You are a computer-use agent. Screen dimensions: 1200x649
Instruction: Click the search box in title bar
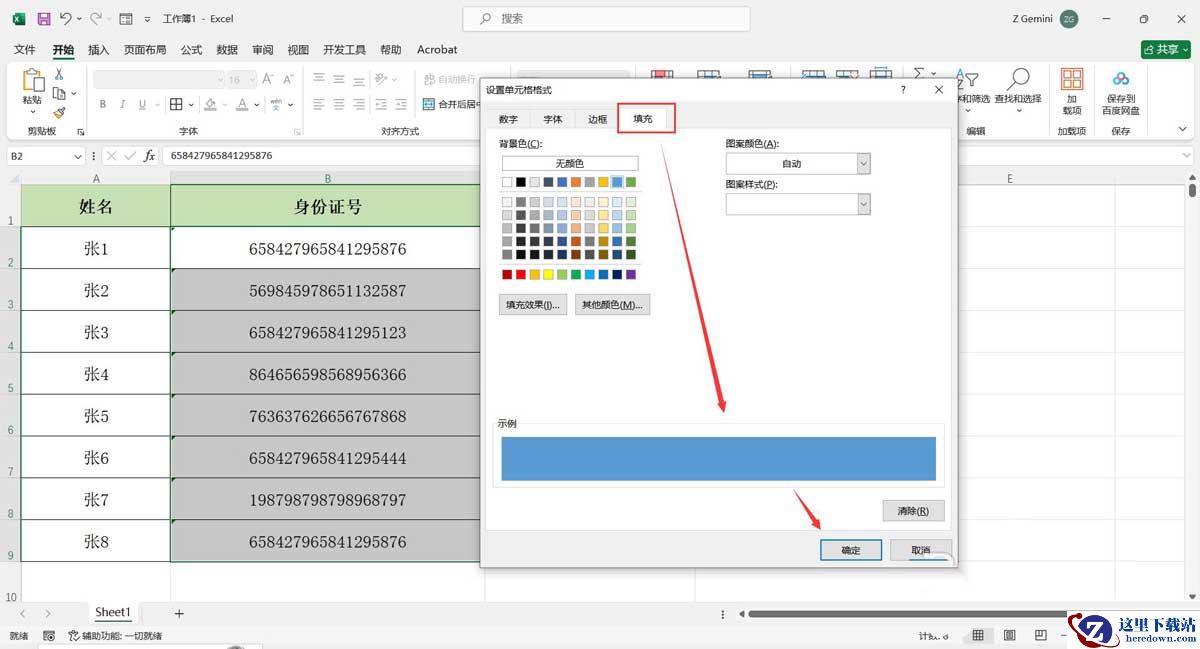click(x=606, y=19)
